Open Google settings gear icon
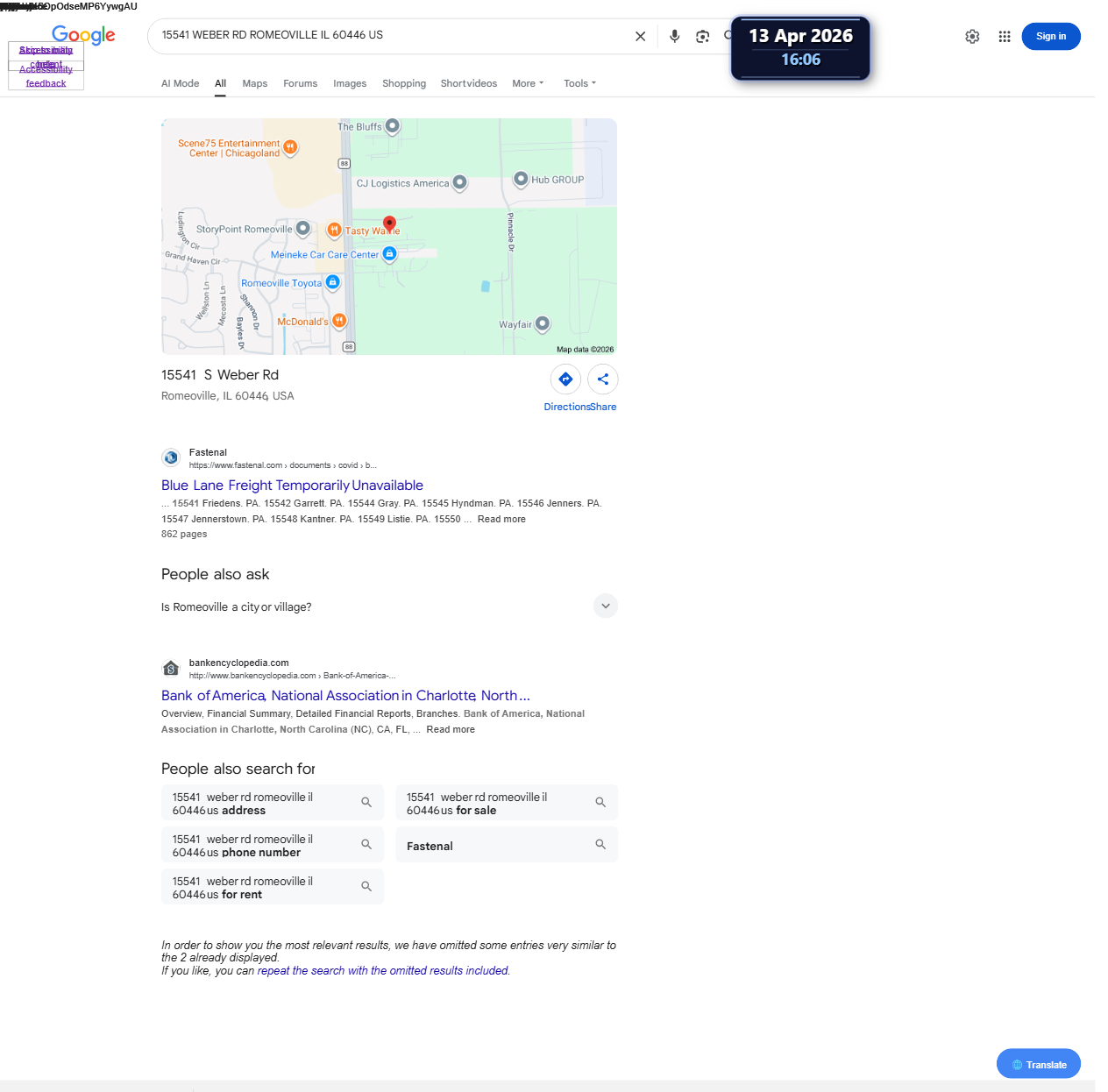 click(x=972, y=36)
